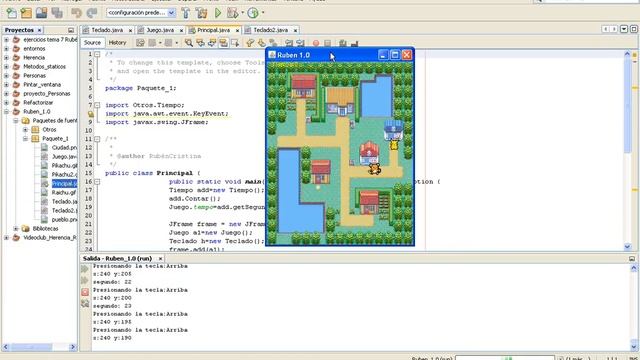This screenshot has height=360, width=640.
Task: Close the Salida Ruben_1.0 output tab
Action: point(160,259)
